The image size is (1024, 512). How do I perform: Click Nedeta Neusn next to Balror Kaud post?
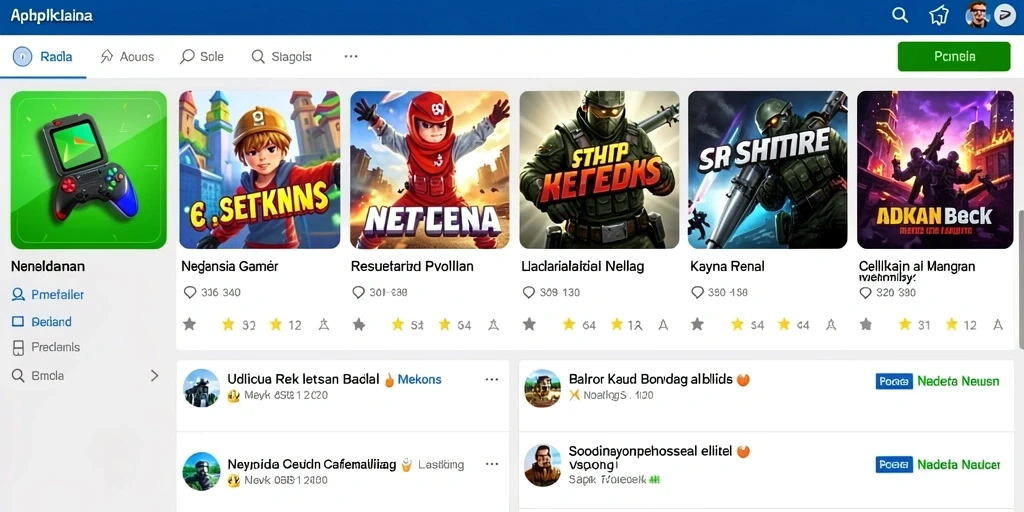958,381
